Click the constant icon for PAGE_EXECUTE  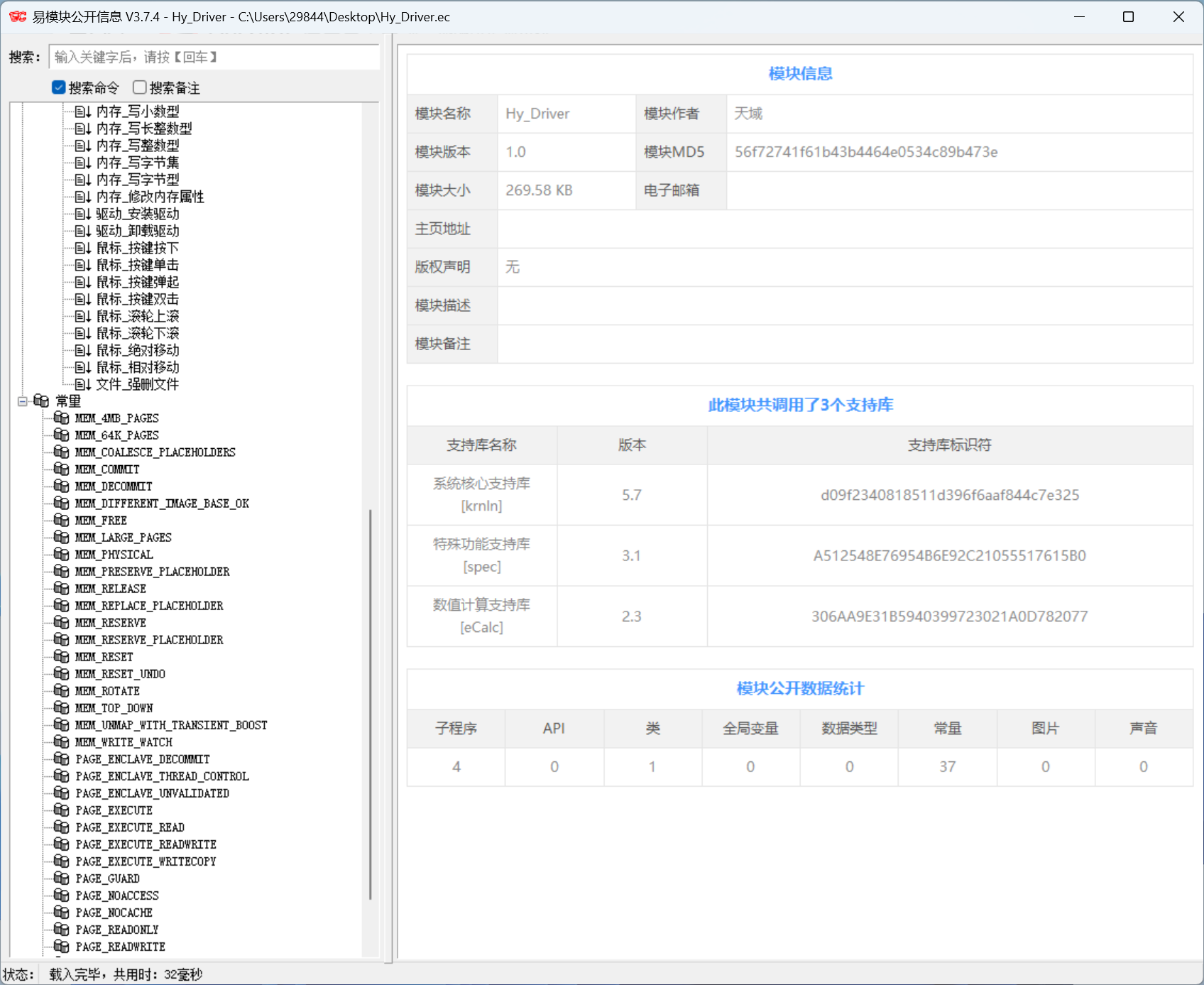pyautogui.click(x=62, y=810)
